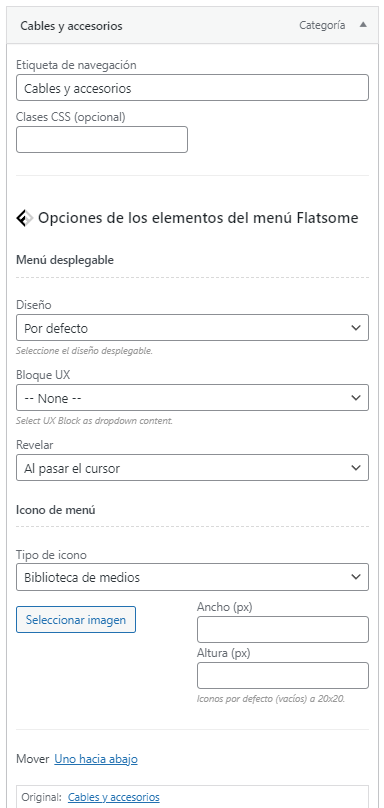Focus the Altura (px) input field

pos(283,676)
